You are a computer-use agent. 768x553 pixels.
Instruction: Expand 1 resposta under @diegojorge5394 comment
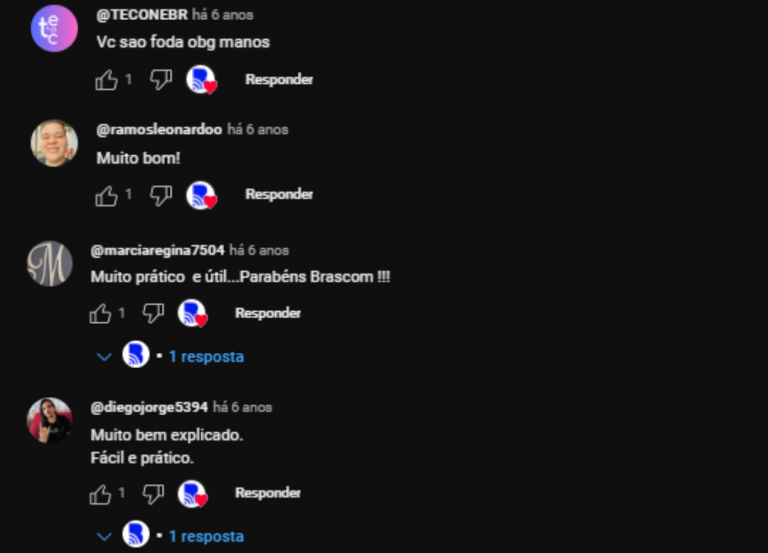pos(206,536)
